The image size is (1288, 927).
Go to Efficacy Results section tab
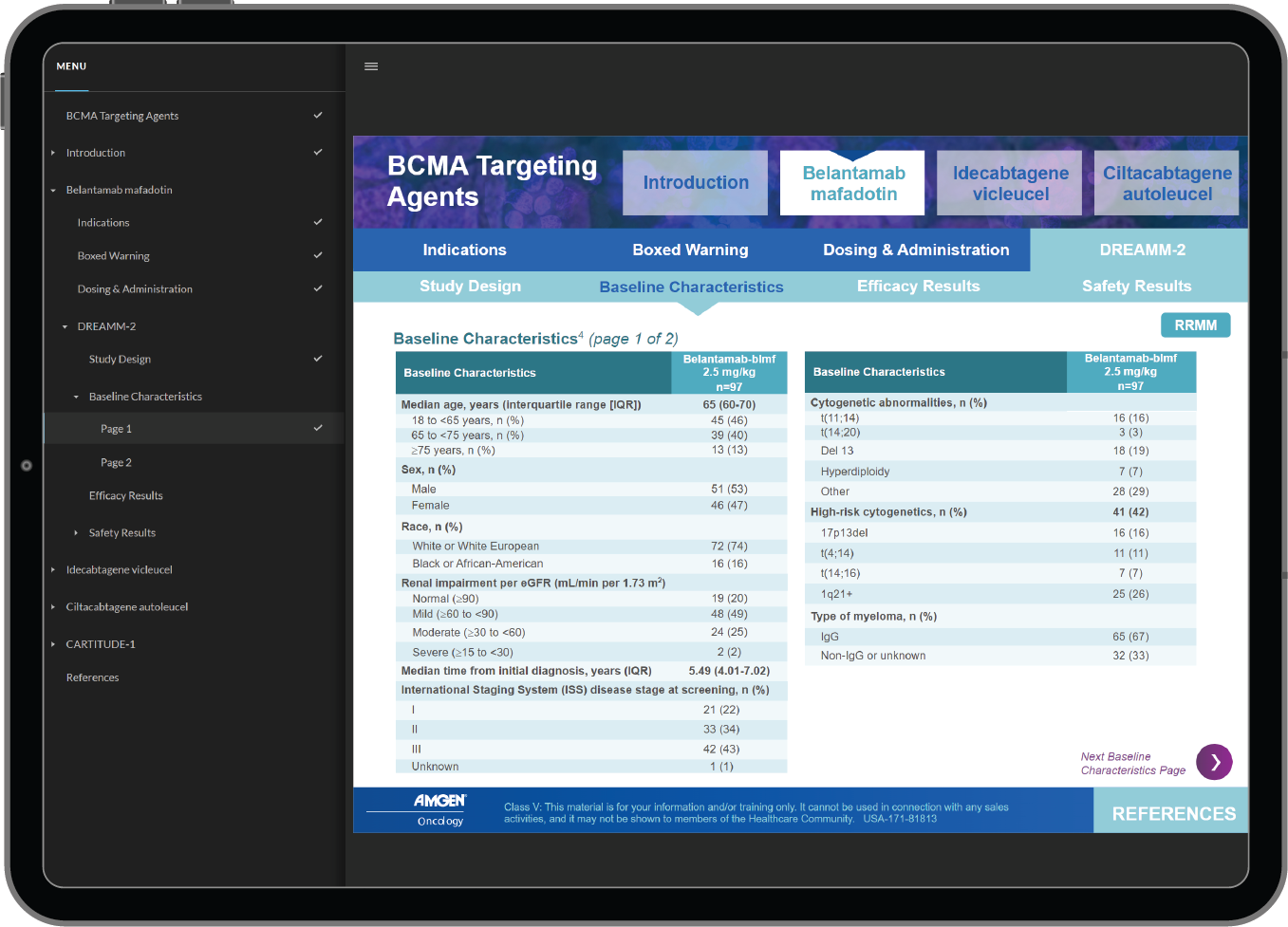click(918, 286)
